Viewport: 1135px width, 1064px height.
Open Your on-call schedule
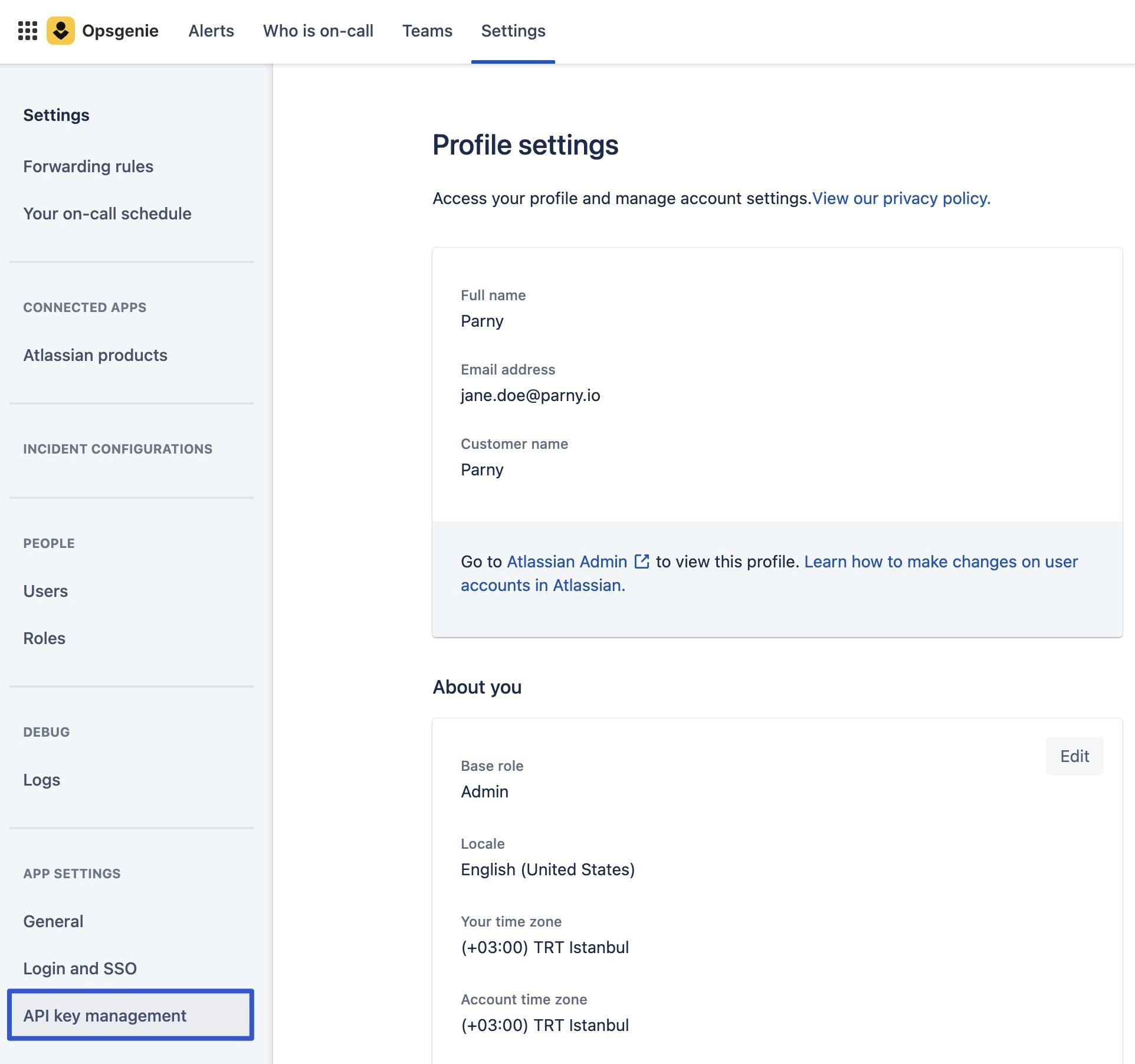pyautogui.click(x=107, y=214)
